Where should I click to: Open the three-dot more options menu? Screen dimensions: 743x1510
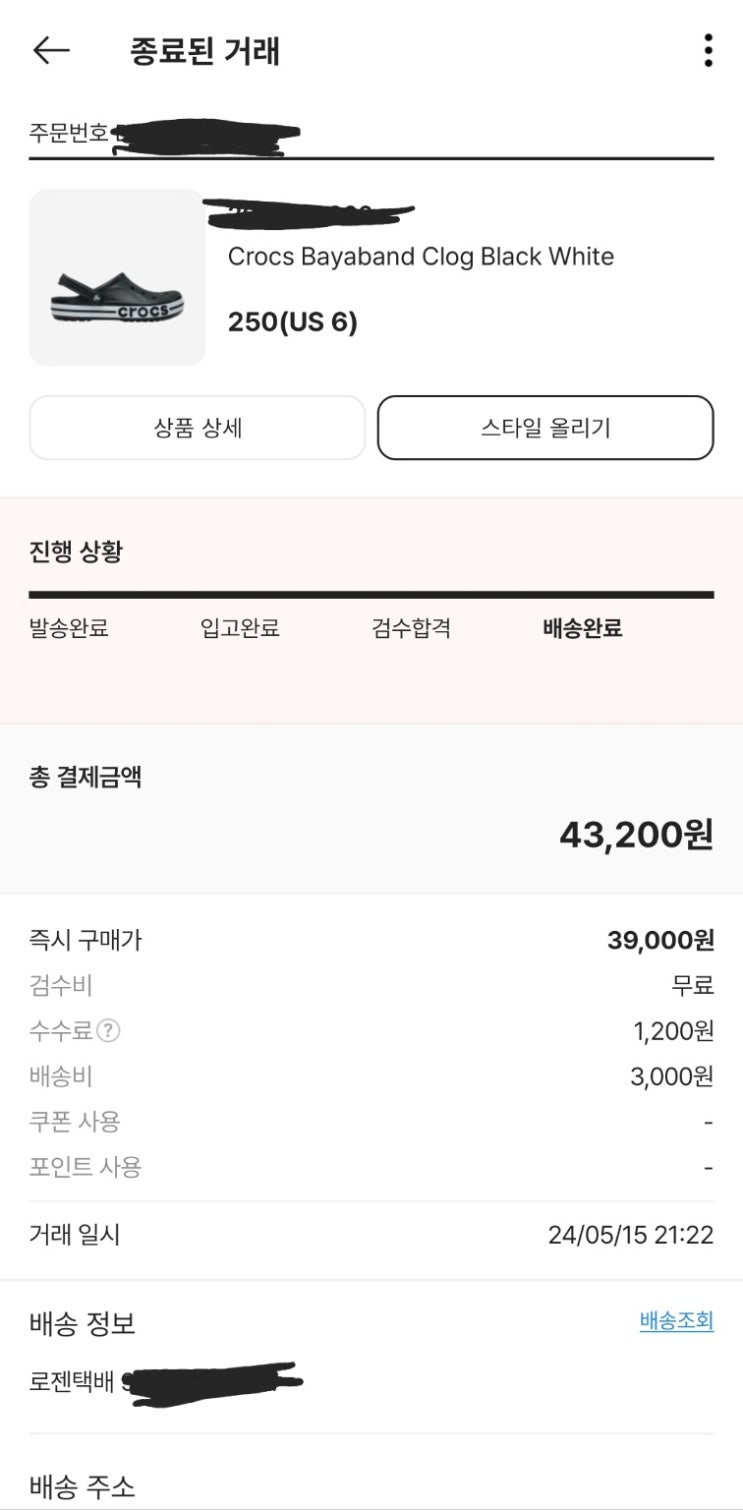(708, 51)
